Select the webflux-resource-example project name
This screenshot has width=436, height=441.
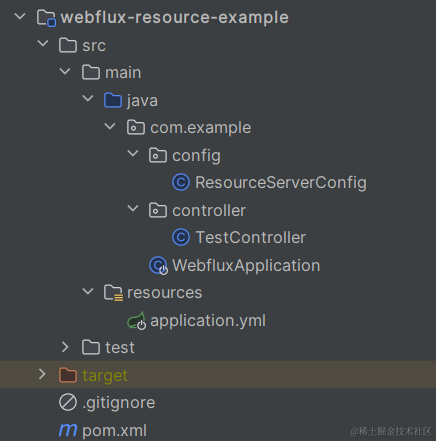(175, 17)
